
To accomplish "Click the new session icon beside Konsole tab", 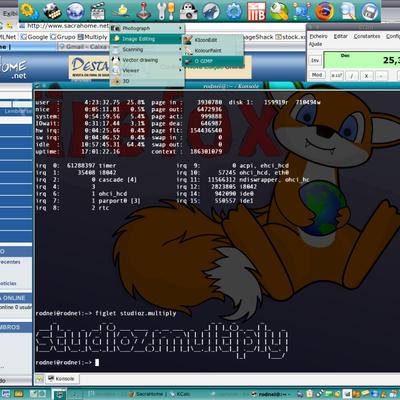I will (40, 379).
